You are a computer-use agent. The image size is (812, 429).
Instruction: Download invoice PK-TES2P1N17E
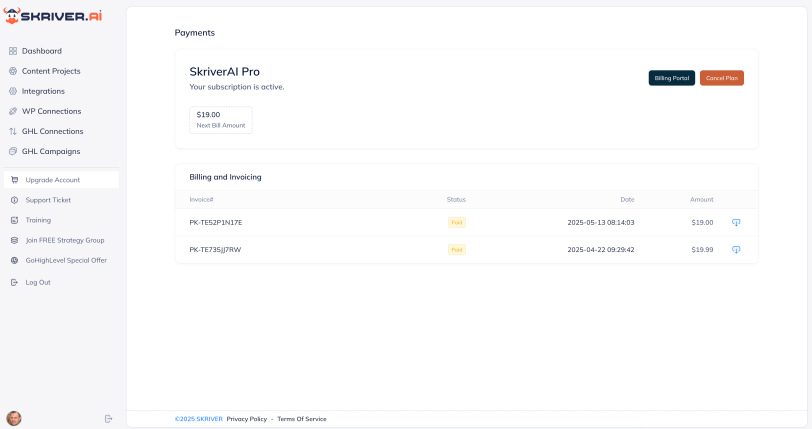736,222
